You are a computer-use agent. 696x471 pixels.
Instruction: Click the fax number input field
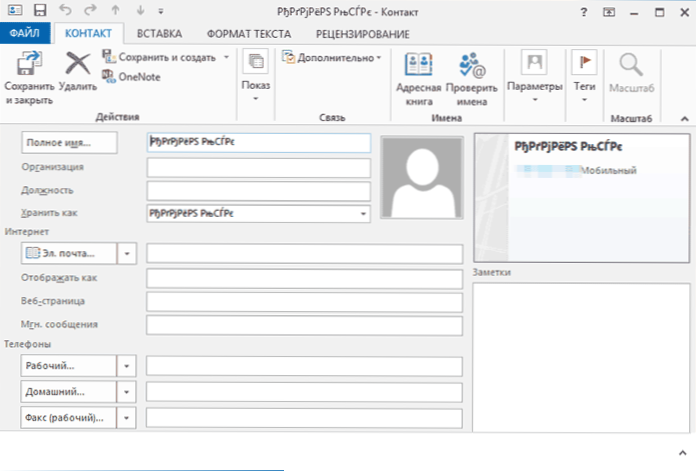304,418
